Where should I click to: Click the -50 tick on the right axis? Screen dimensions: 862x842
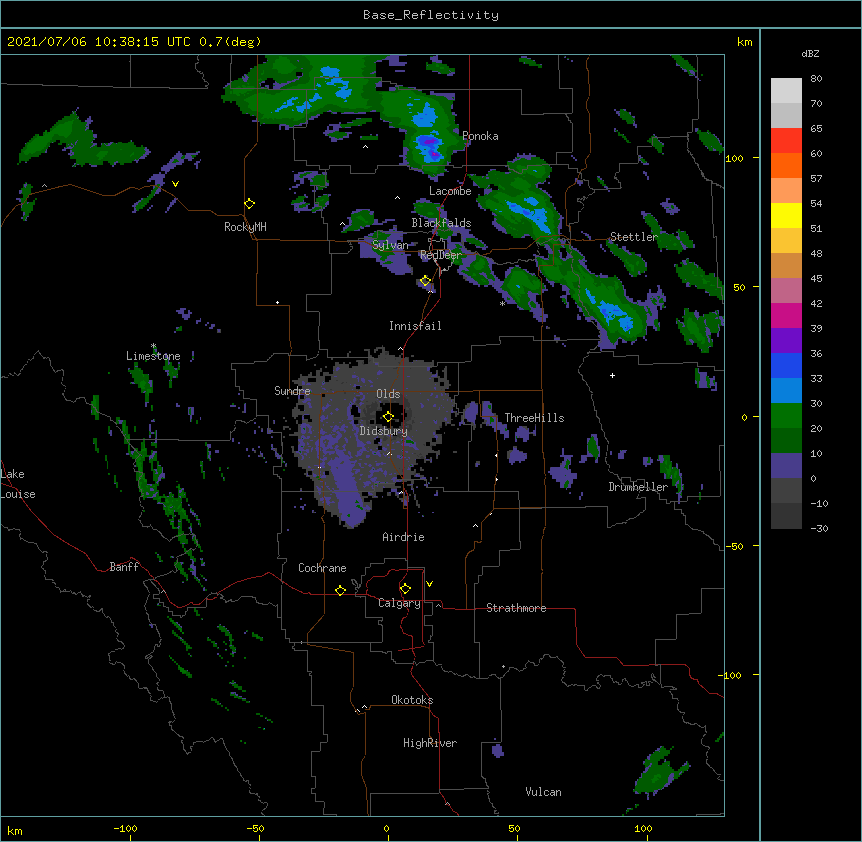[734, 546]
